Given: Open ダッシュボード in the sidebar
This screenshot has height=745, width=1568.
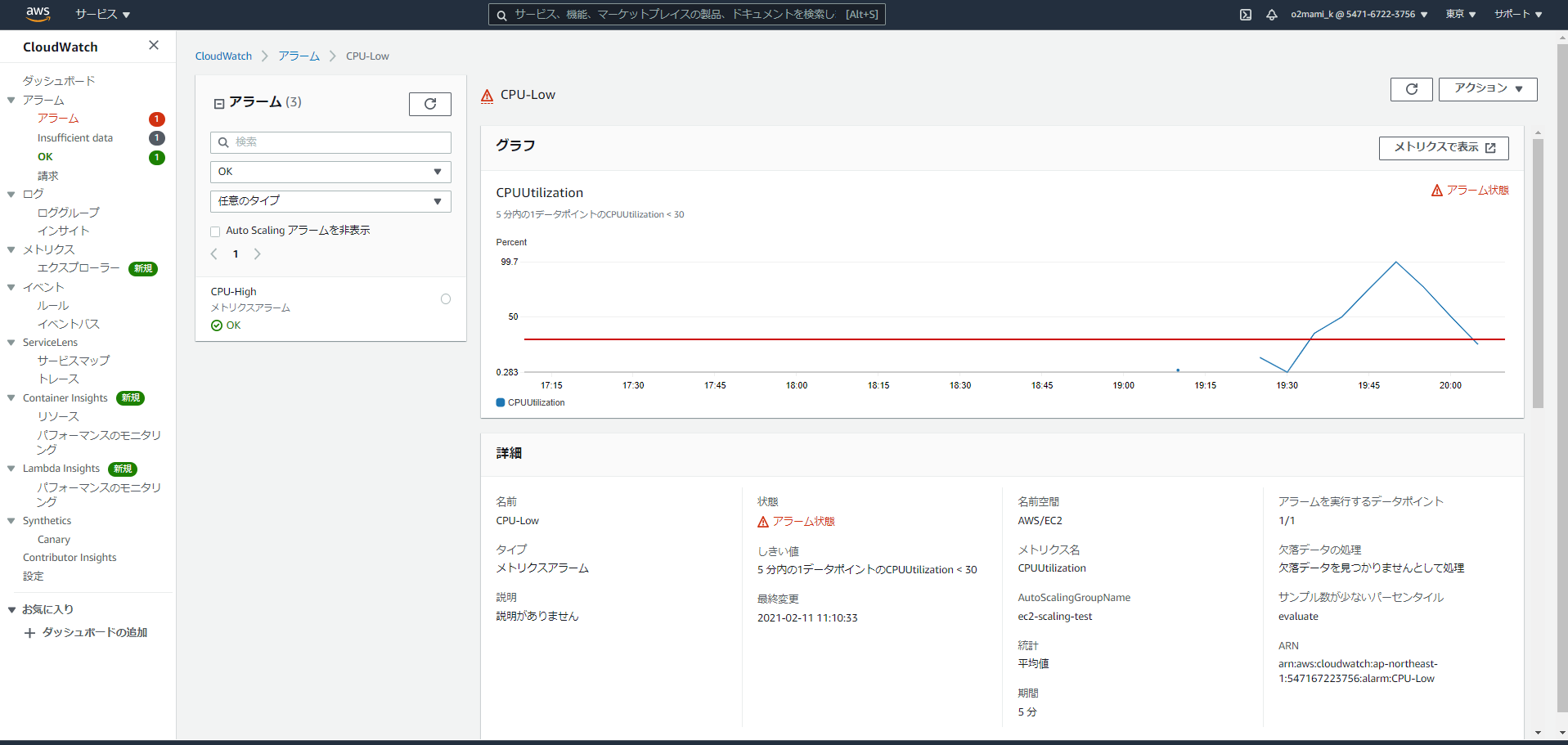Looking at the screenshot, I should tap(59, 81).
